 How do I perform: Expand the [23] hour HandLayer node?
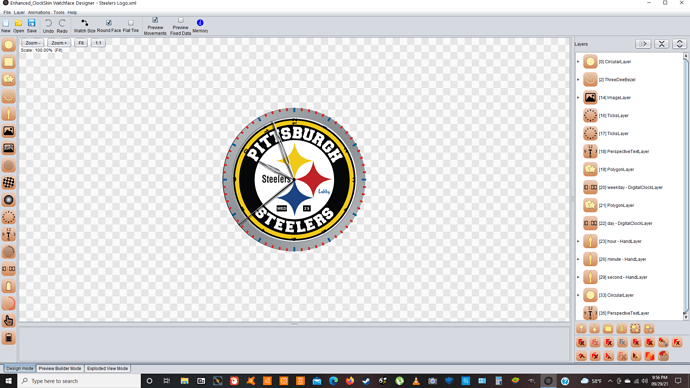[578, 241]
